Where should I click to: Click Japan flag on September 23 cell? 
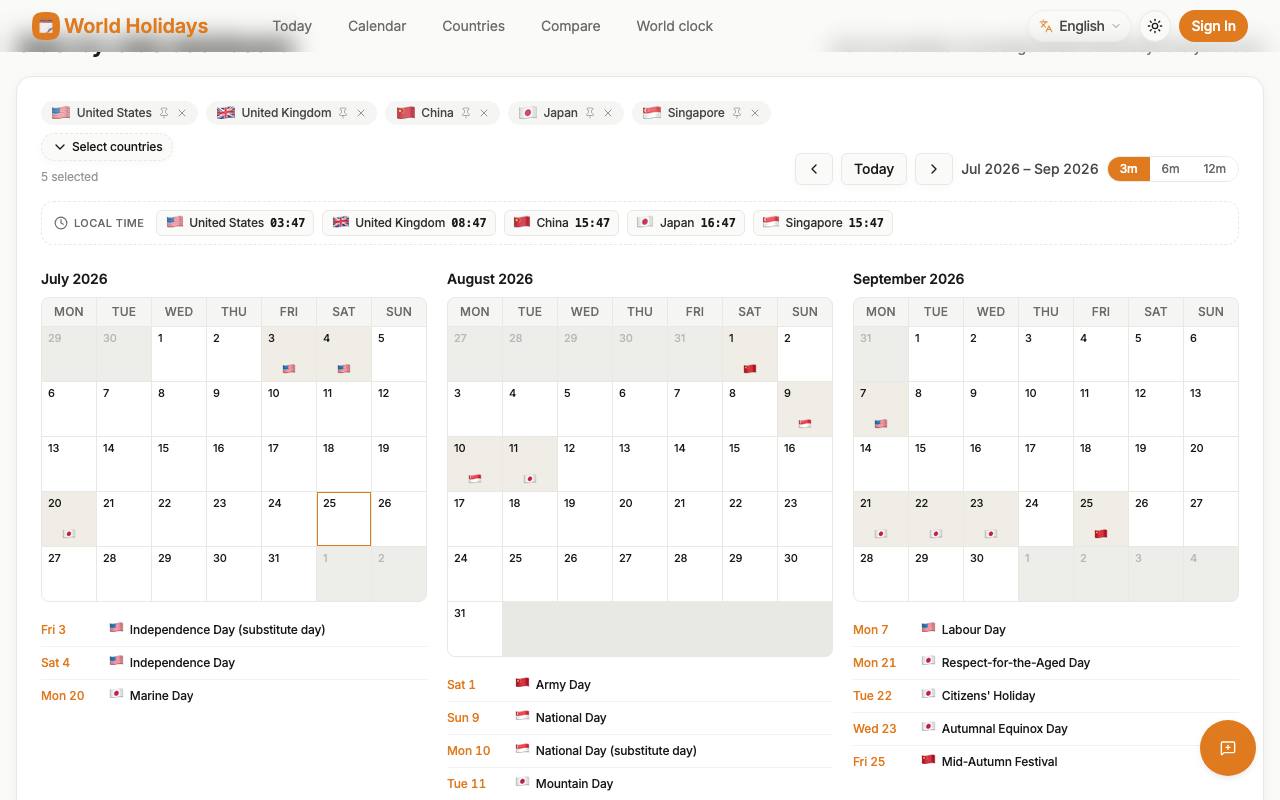click(x=991, y=534)
